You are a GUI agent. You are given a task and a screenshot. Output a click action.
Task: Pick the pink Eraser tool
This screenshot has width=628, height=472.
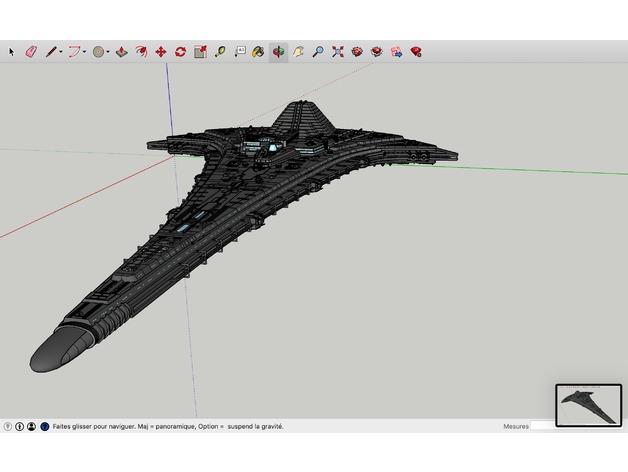(x=31, y=52)
